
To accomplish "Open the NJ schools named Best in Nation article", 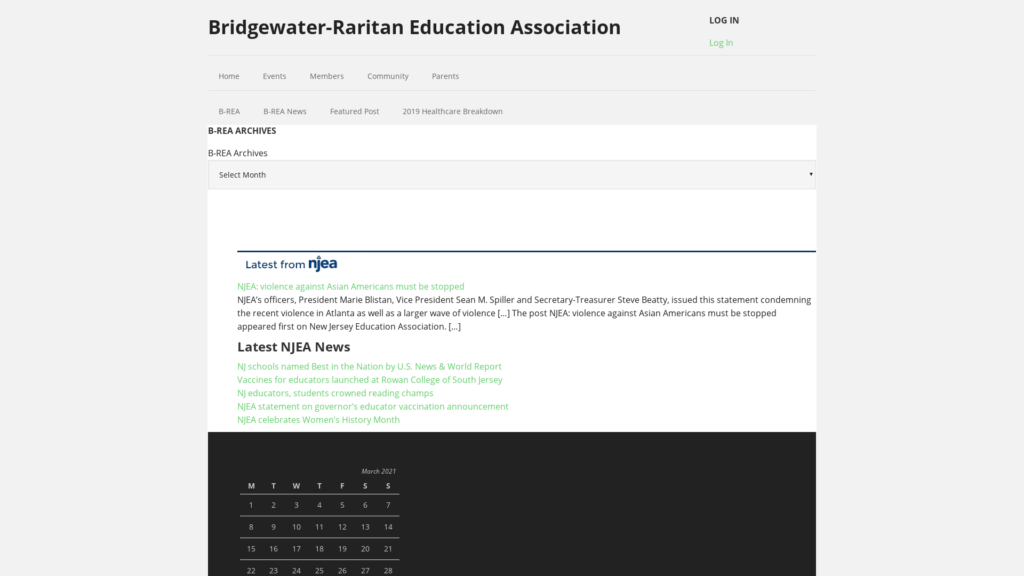I will click(x=369, y=367).
